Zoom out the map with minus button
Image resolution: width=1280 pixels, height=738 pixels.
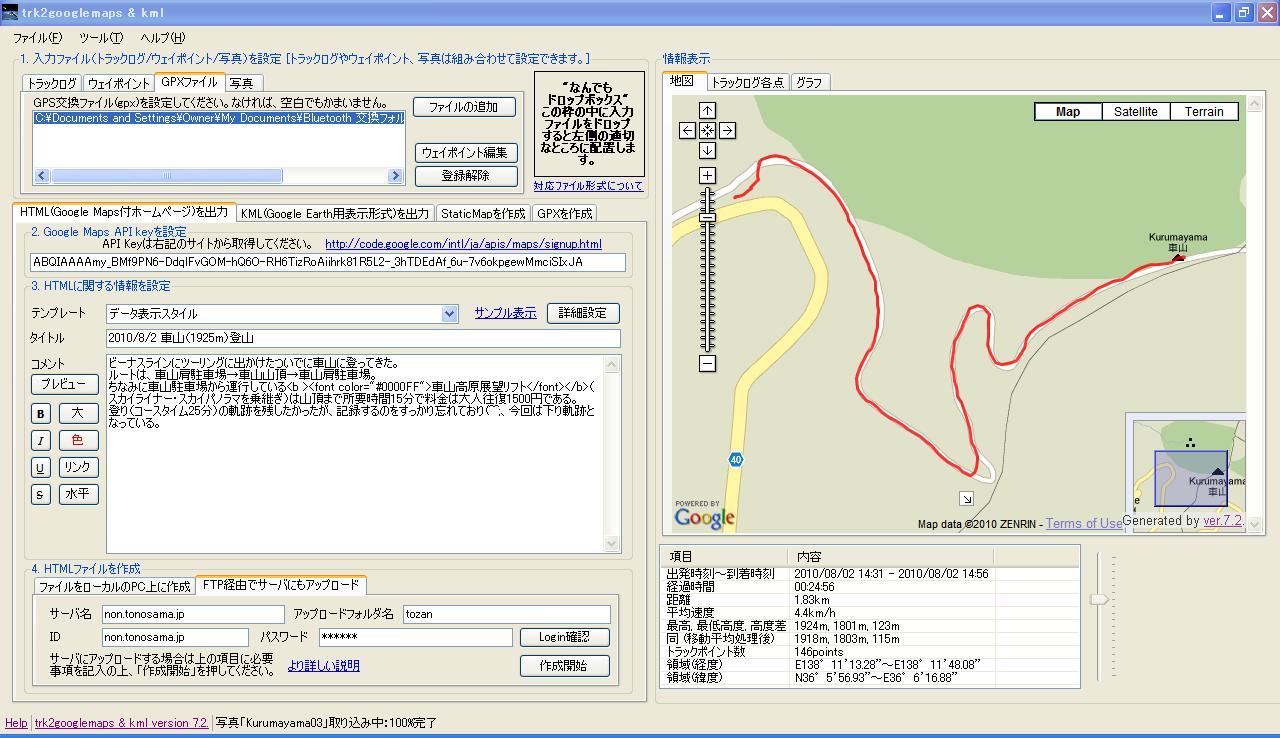tap(707, 364)
